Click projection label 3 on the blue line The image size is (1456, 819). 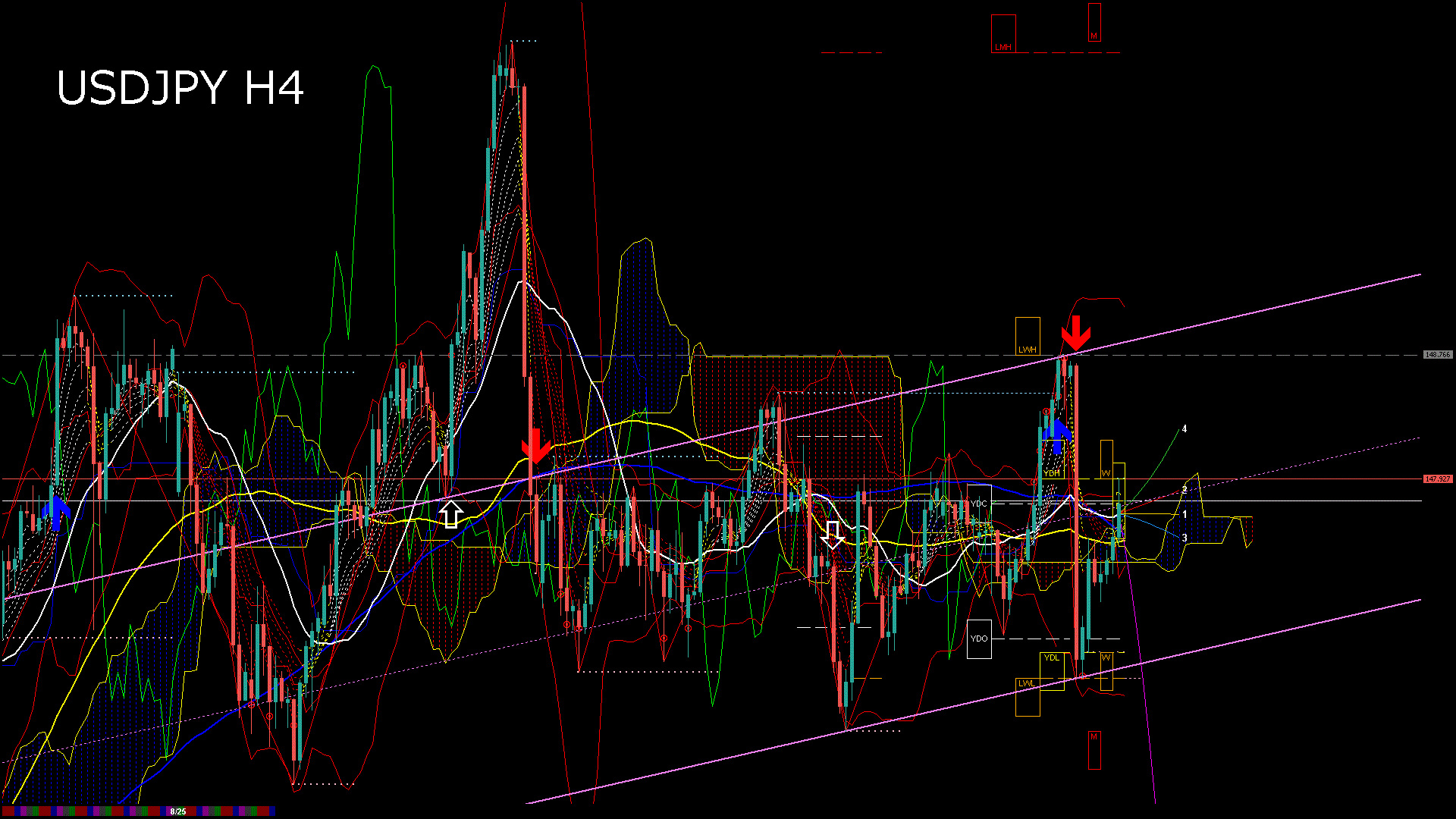click(x=1185, y=538)
